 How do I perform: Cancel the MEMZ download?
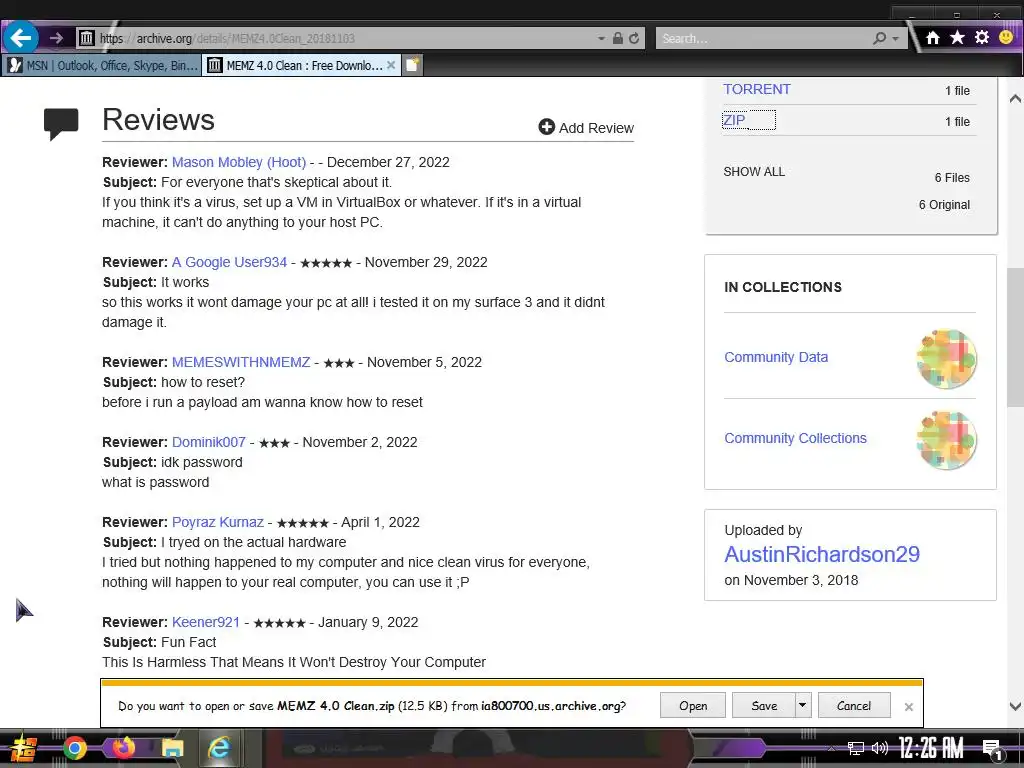(x=854, y=705)
